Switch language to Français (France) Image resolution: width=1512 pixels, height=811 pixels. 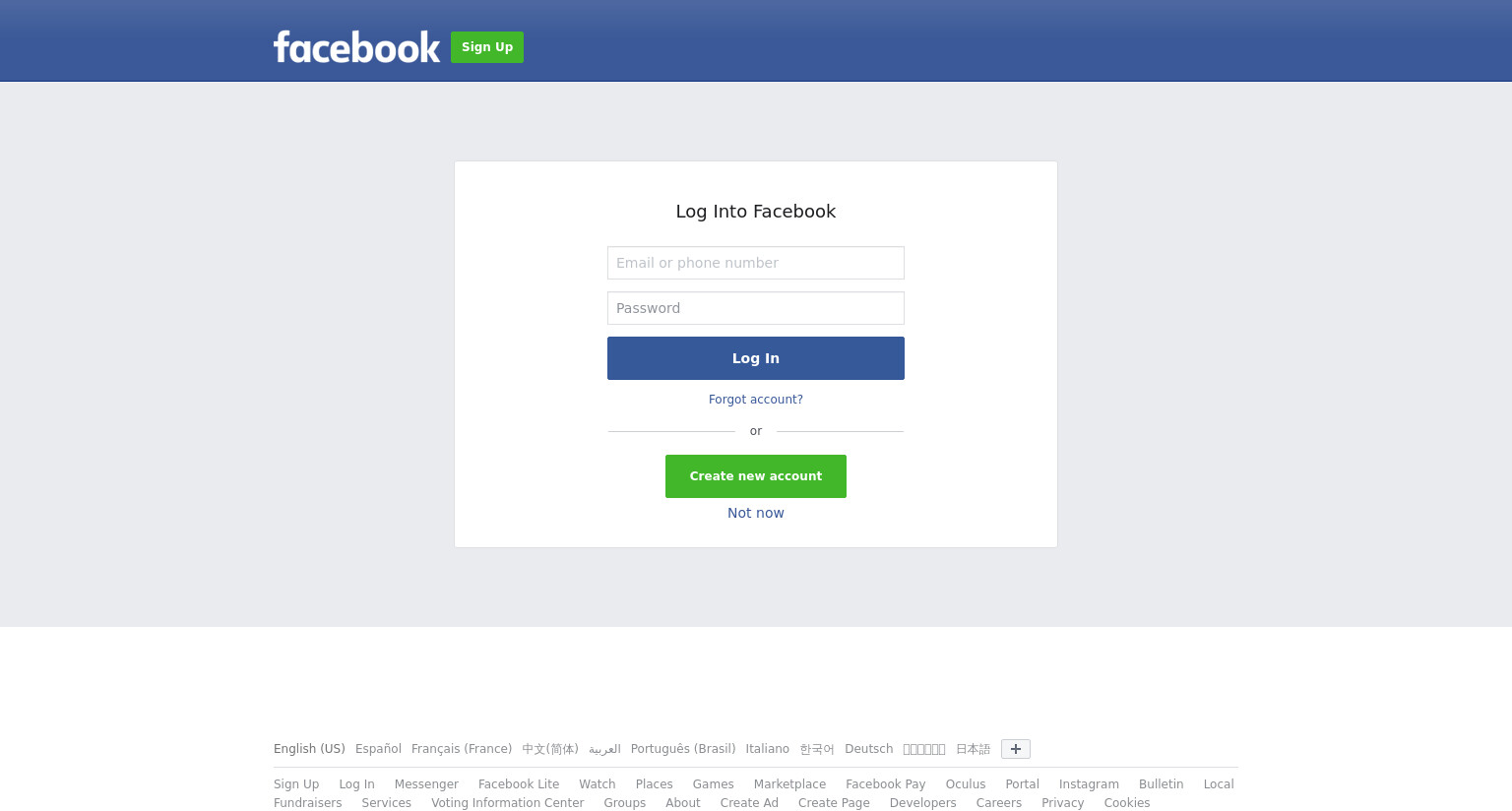click(462, 749)
